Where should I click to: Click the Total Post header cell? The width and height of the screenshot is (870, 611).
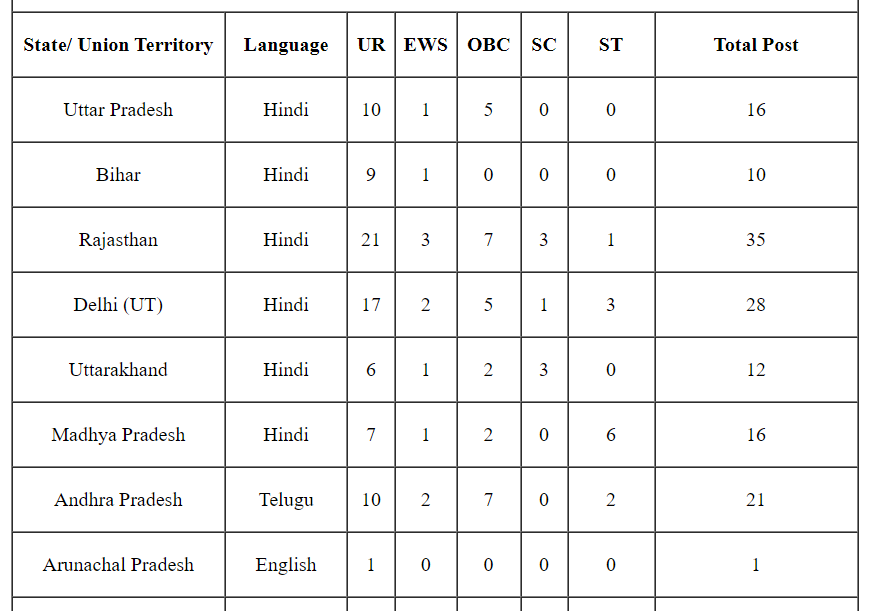point(756,44)
